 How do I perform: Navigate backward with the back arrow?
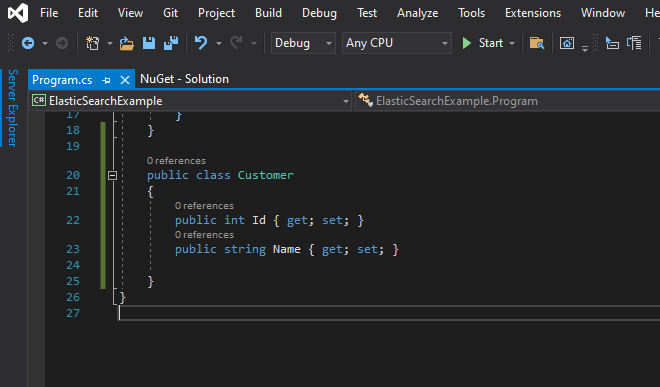28,43
